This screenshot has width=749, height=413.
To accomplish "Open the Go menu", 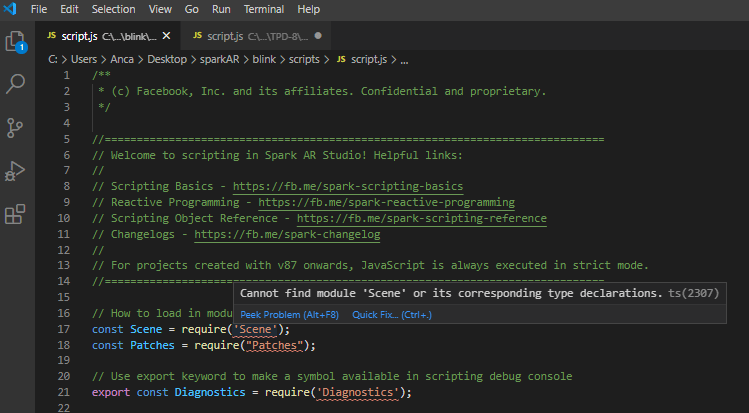I will 192,9.
